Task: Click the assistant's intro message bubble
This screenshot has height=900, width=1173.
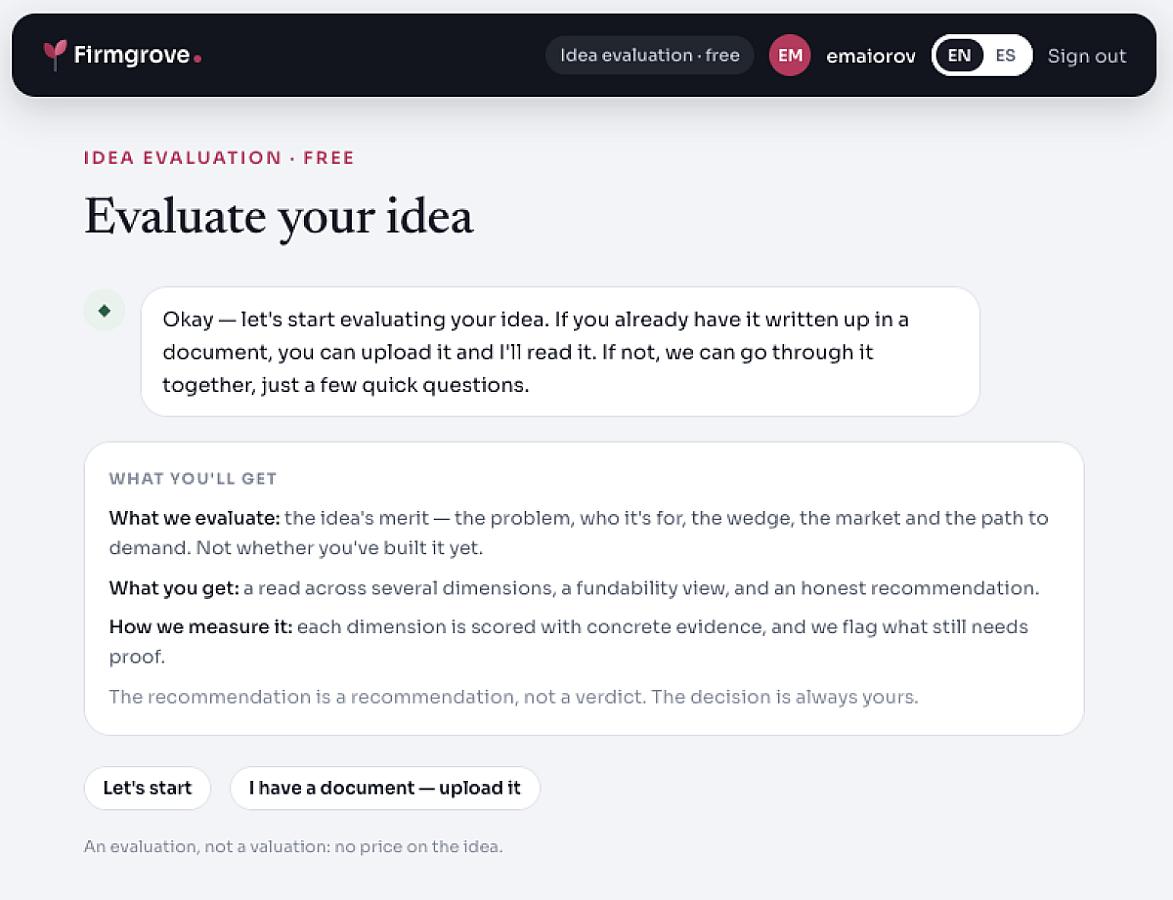Action: pos(560,352)
